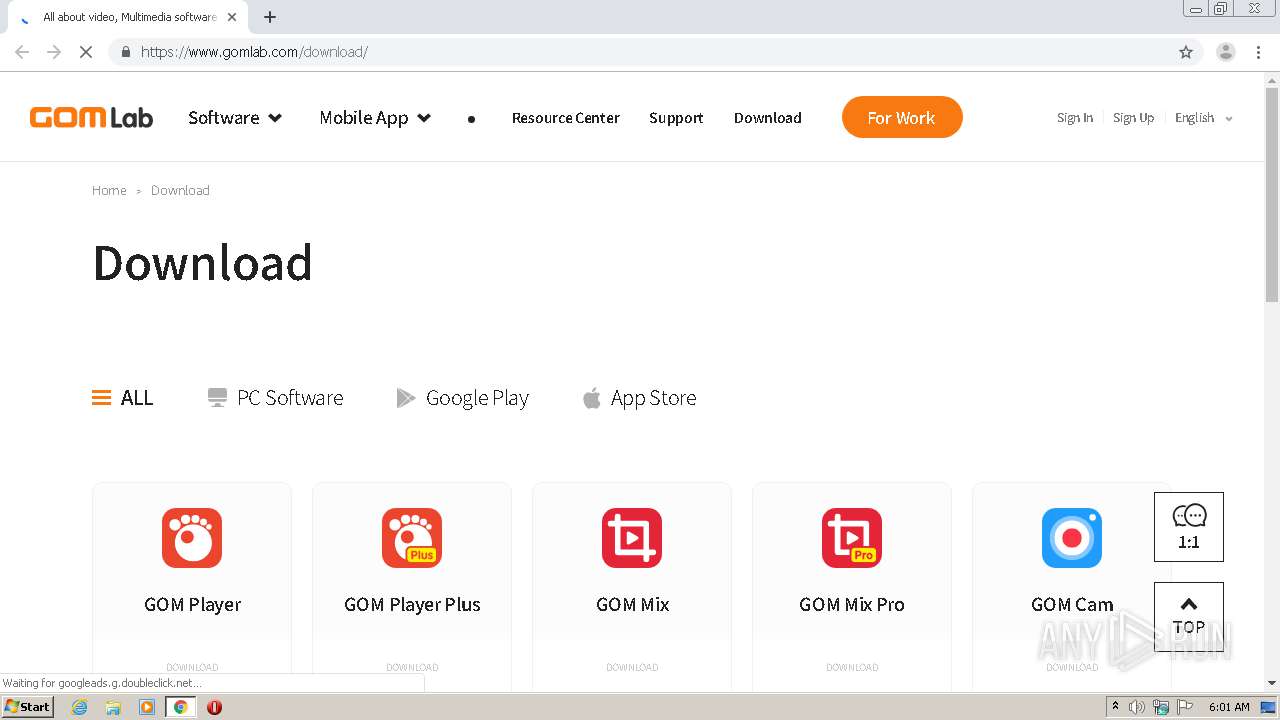Click the GOM Cam title text
Viewport: 1280px width, 720px height.
tap(1072, 604)
